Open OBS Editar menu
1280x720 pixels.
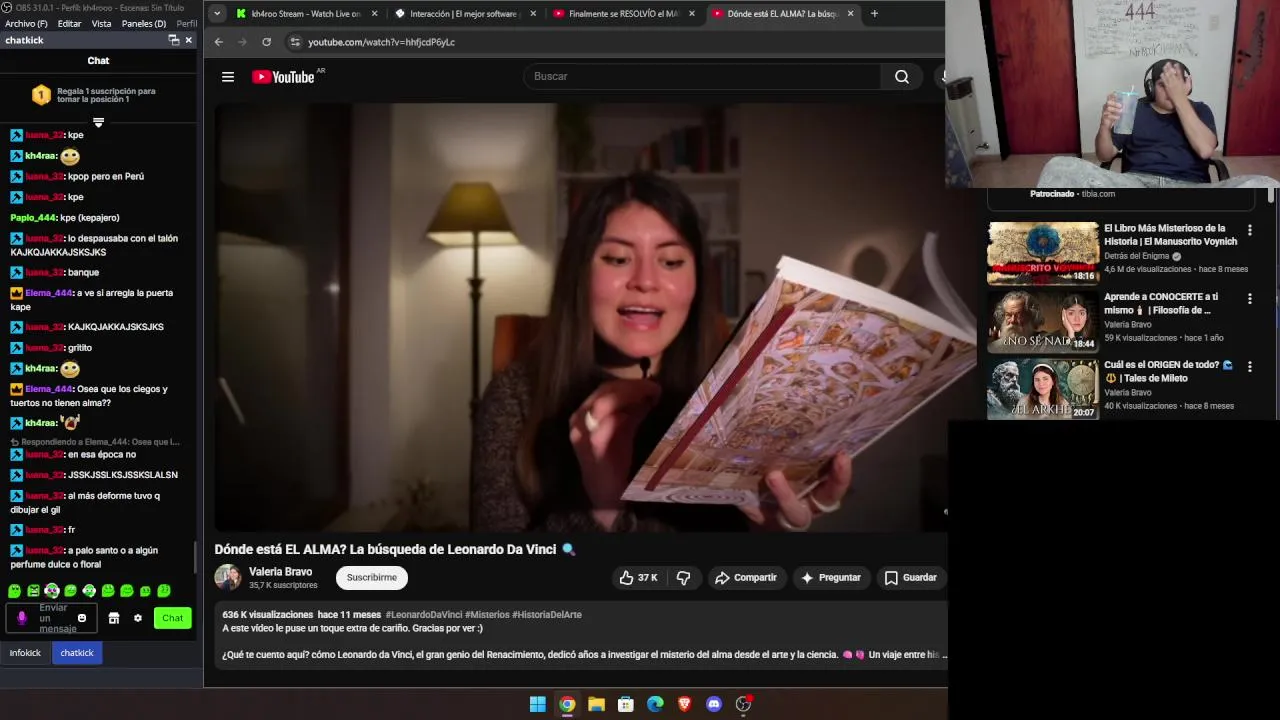69,23
